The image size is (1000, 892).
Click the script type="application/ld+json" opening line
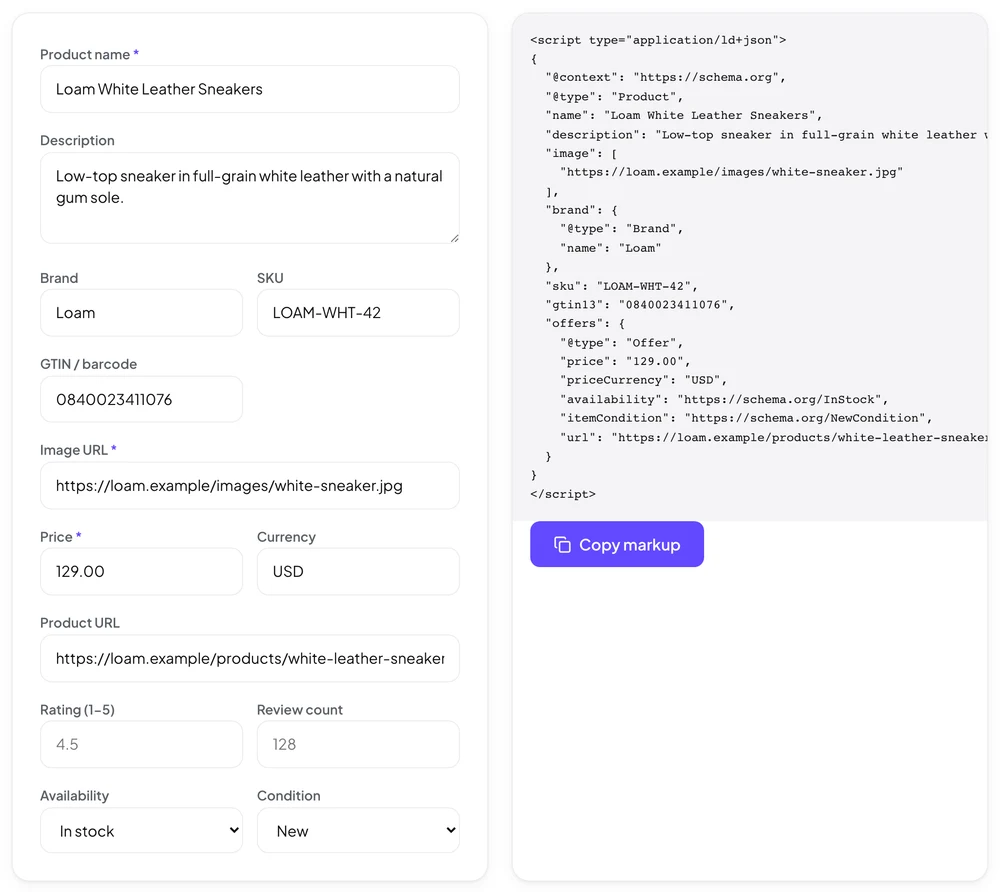point(658,40)
